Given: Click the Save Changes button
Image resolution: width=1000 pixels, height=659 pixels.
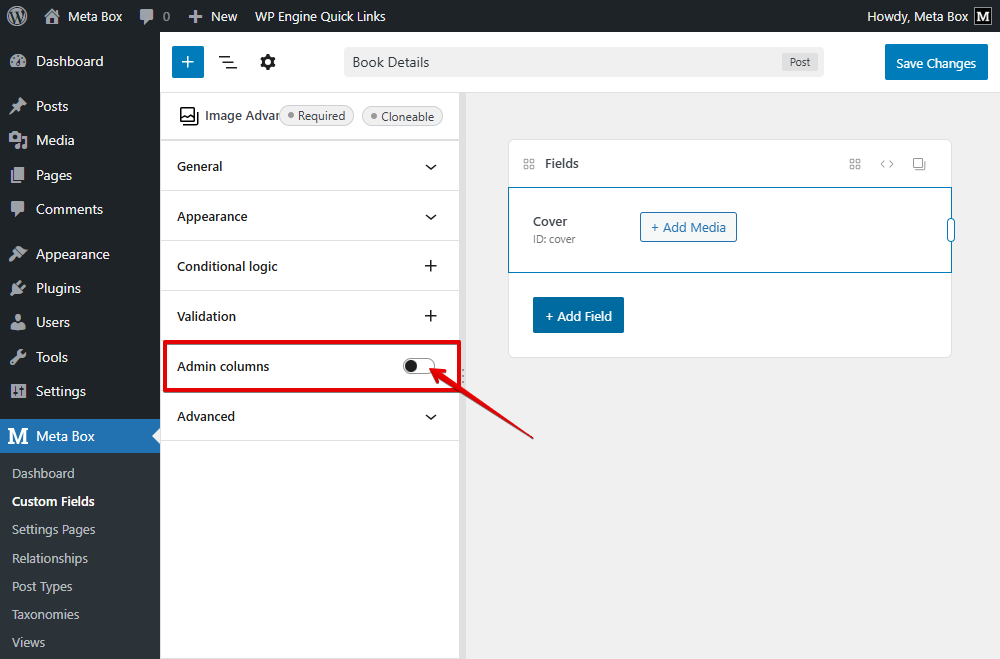Looking at the screenshot, I should tap(936, 62).
